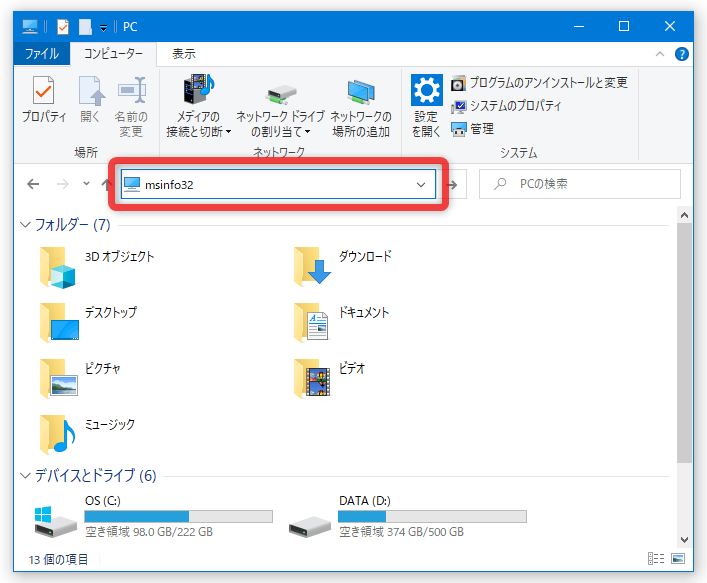
Task: Click the vertical scrollbar up arrow
Action: pyautogui.click(x=684, y=215)
